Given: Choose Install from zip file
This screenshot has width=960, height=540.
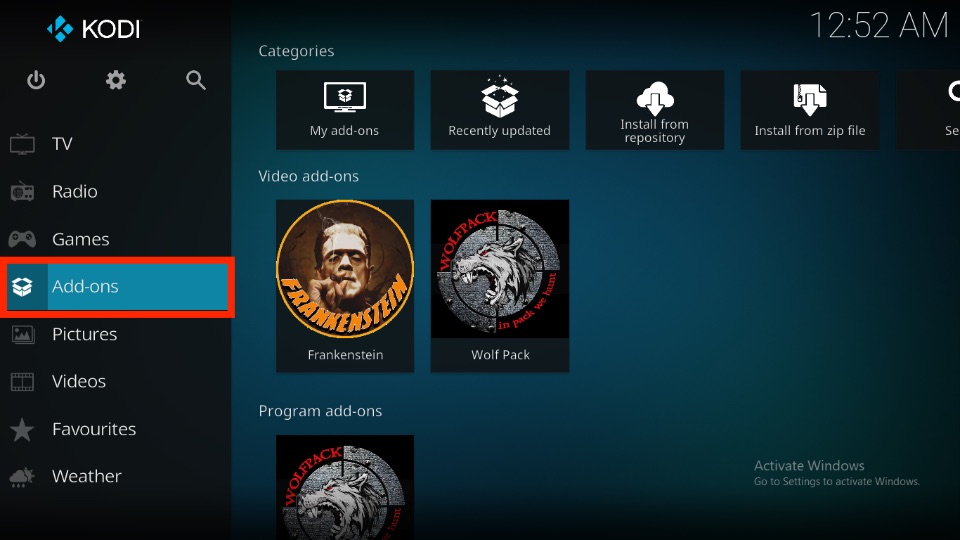Looking at the screenshot, I should (809, 110).
